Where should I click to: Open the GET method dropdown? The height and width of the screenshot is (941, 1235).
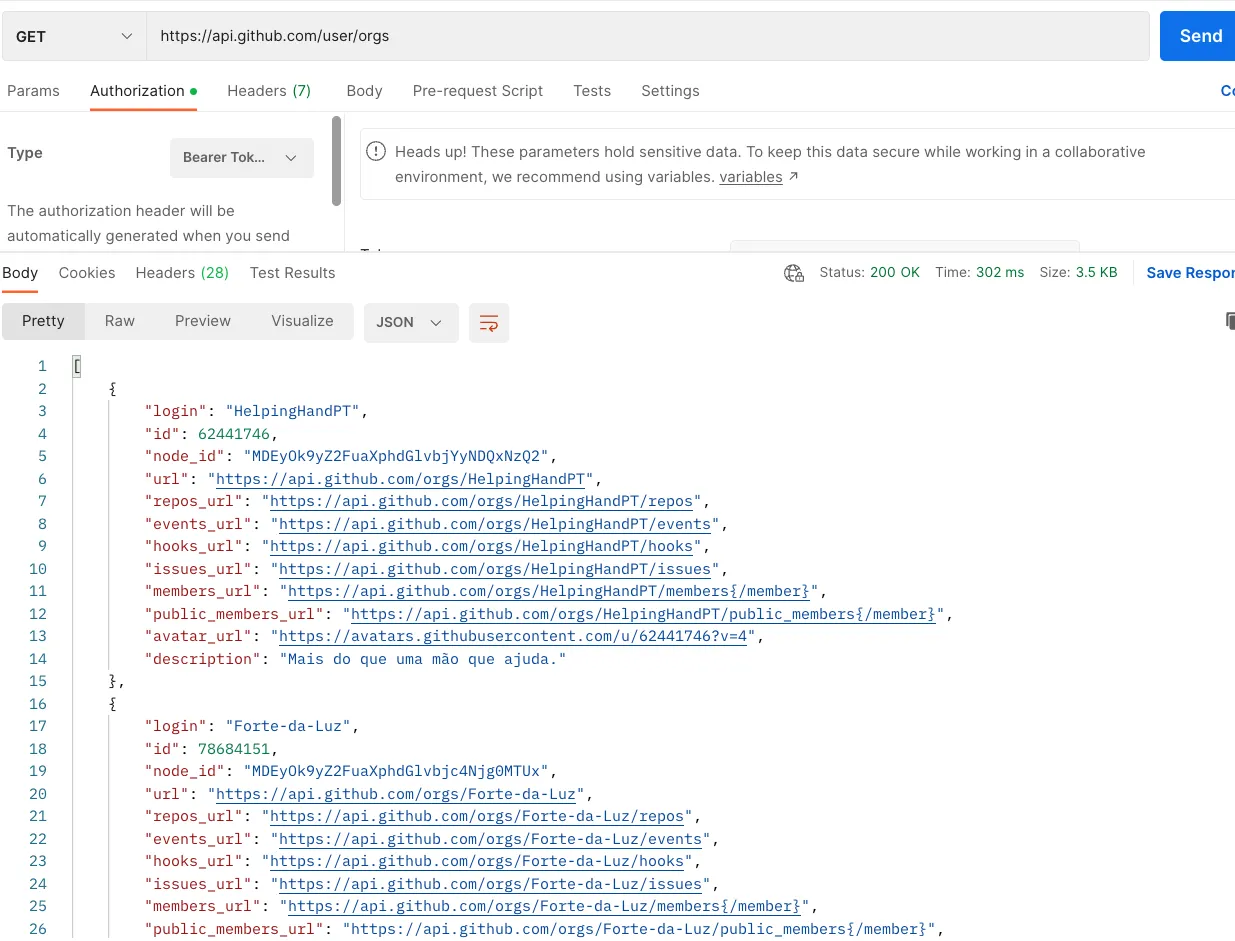pos(74,36)
